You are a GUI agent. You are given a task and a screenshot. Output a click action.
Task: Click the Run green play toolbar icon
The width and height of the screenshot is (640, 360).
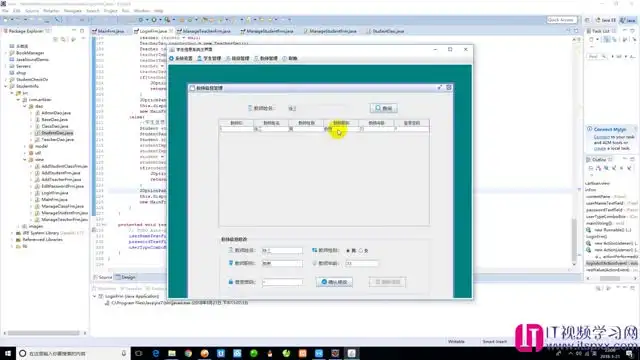pyautogui.click(x=154, y=20)
